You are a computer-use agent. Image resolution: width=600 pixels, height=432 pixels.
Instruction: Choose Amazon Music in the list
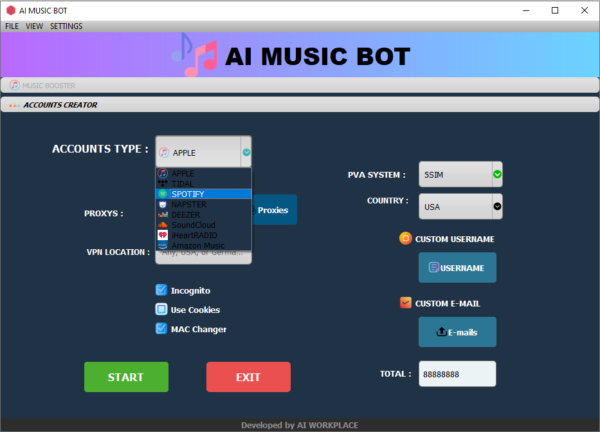(204, 245)
